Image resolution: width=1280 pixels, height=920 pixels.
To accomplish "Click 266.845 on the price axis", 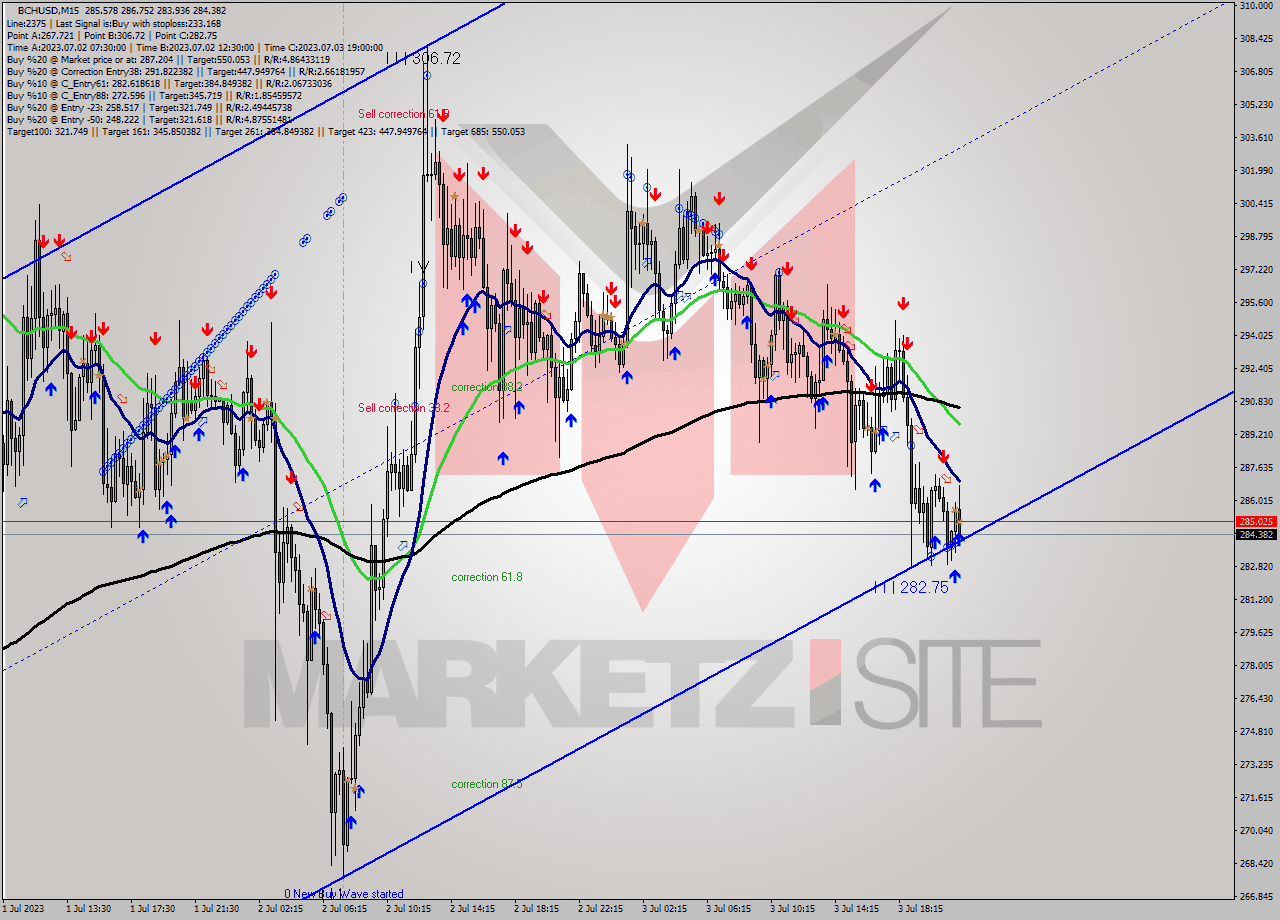I will [x=1256, y=897].
